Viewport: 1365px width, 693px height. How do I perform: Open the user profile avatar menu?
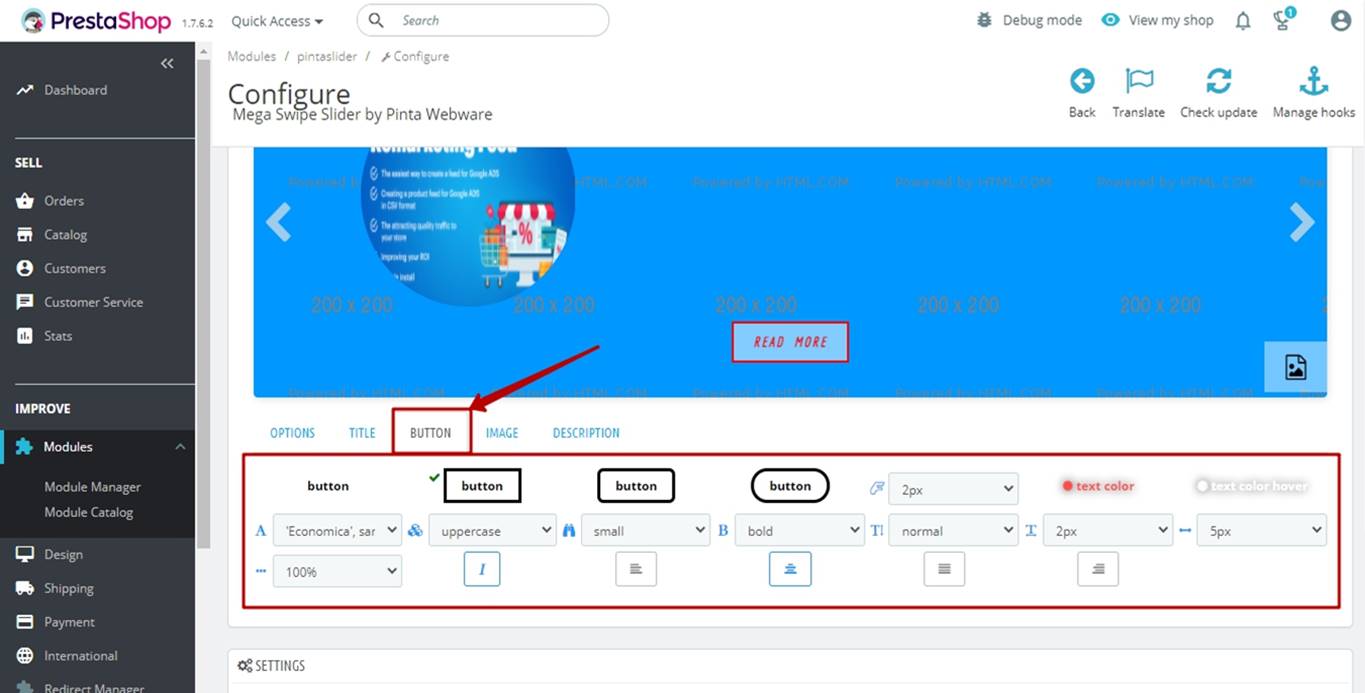1341,20
